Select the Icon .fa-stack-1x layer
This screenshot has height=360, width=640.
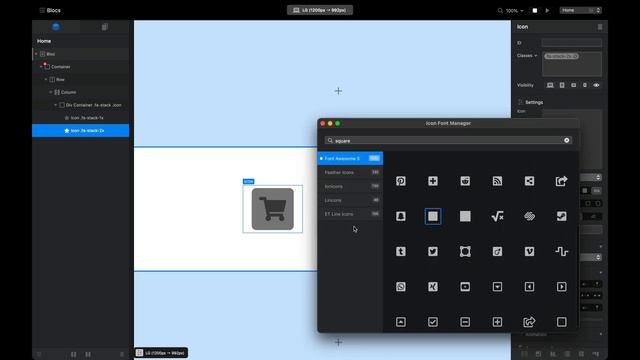[80, 118]
